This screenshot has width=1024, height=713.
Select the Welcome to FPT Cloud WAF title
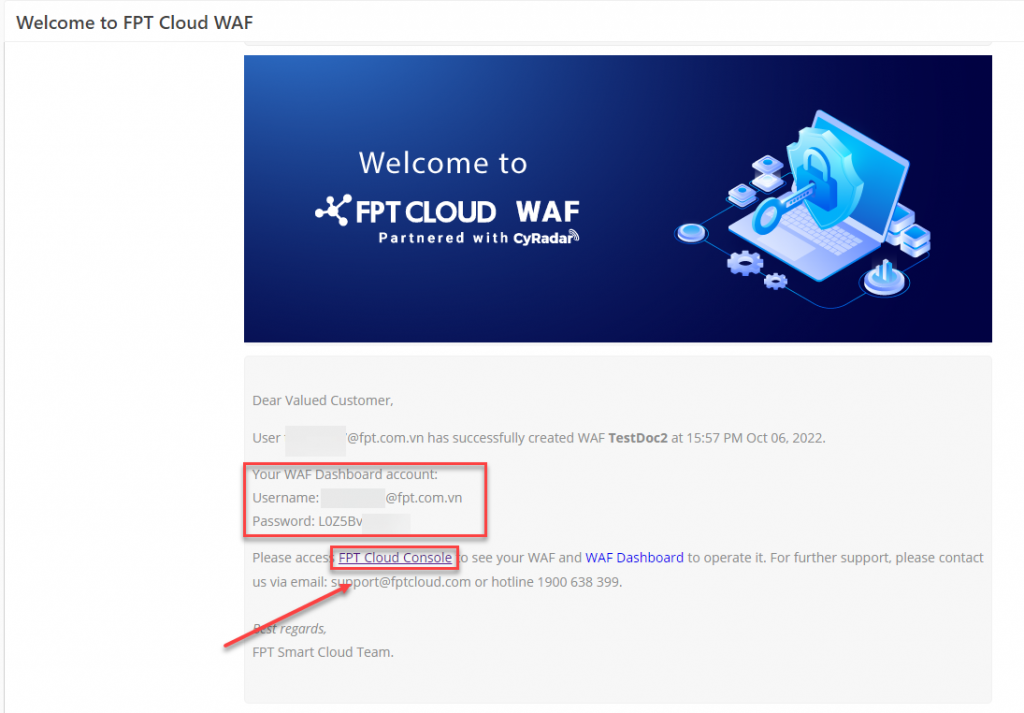(133, 22)
